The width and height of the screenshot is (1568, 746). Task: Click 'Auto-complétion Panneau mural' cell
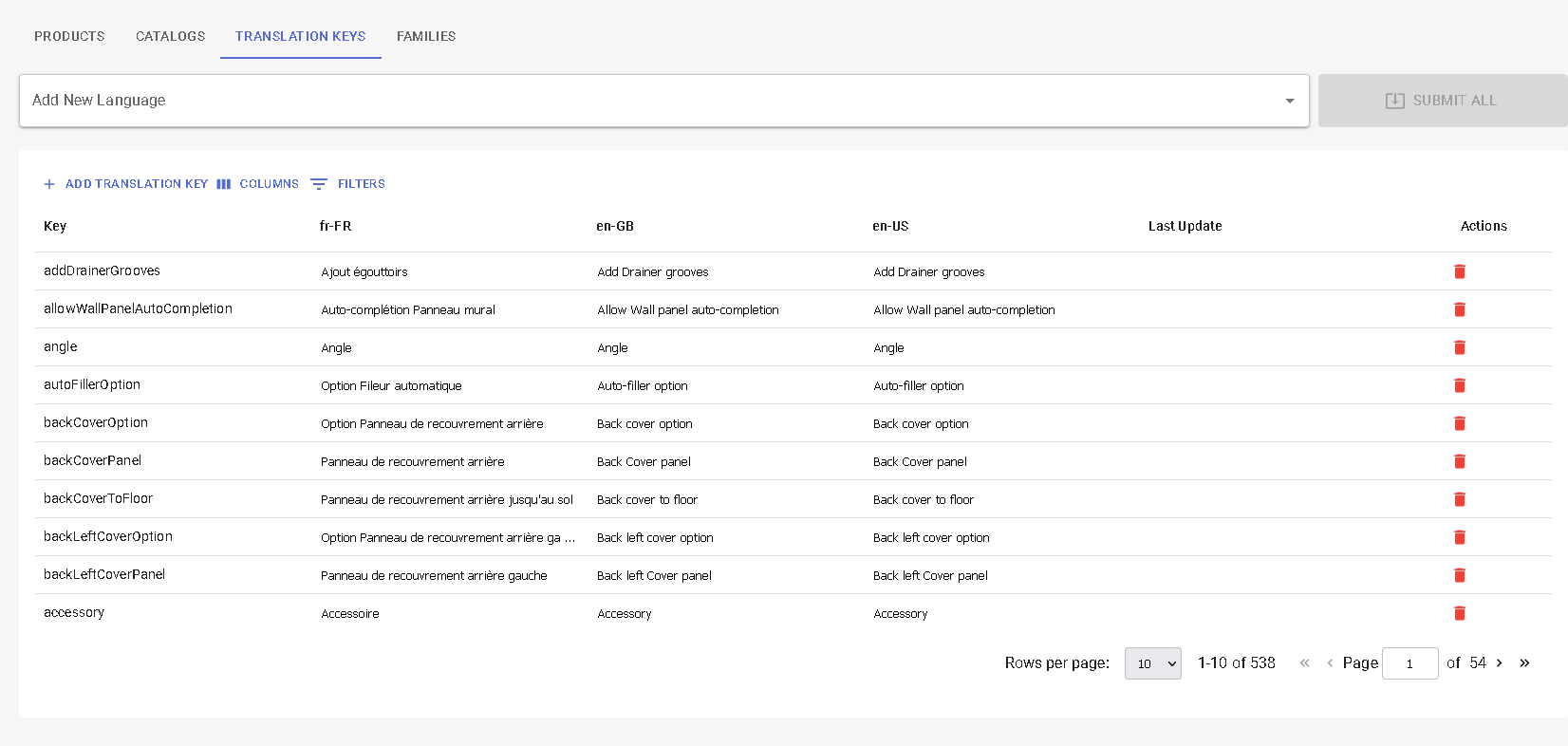click(x=408, y=310)
